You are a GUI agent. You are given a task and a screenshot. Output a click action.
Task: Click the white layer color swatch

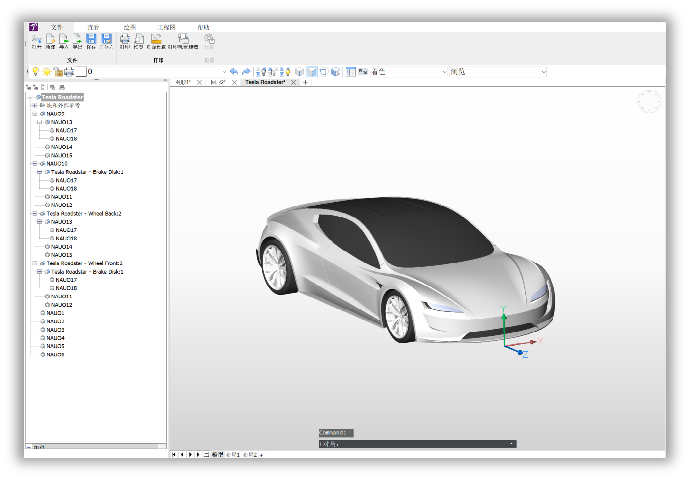tap(81, 71)
